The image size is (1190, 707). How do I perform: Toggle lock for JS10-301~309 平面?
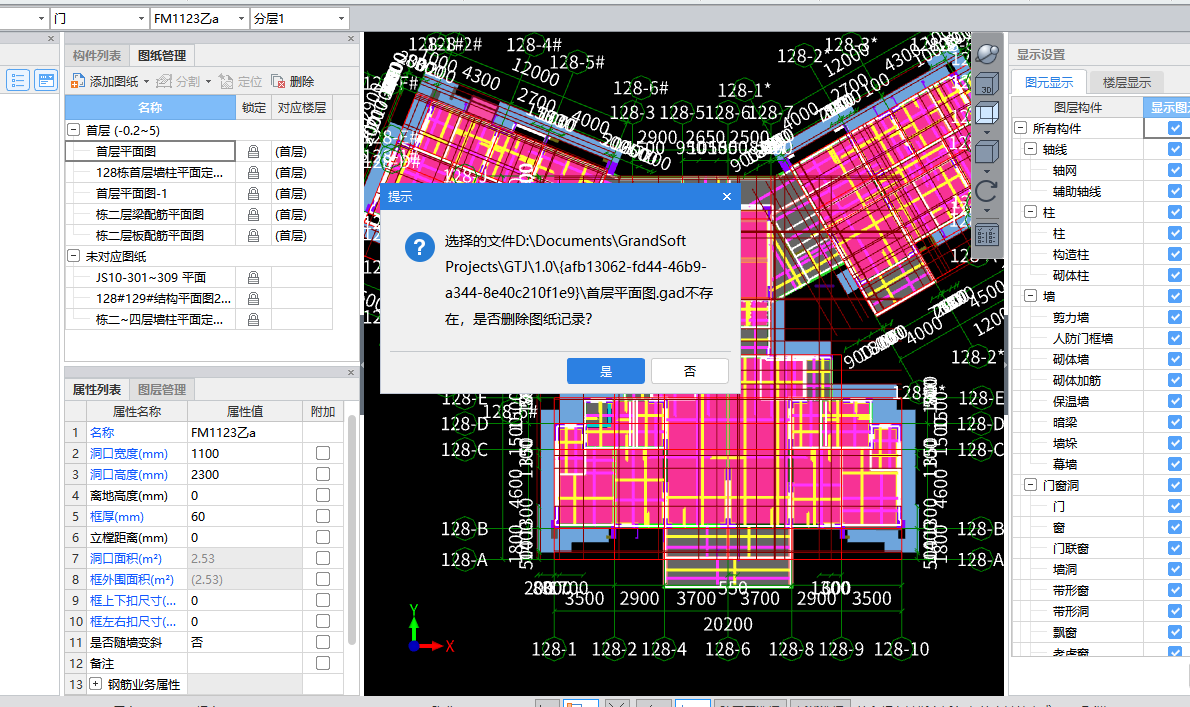click(x=253, y=278)
